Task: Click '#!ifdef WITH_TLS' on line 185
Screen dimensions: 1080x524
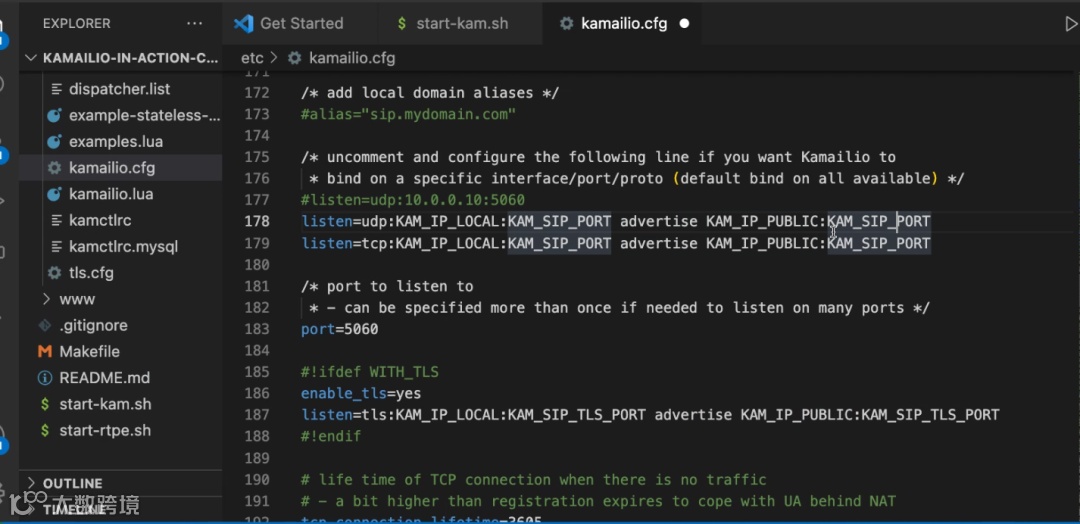Action: [x=370, y=372]
